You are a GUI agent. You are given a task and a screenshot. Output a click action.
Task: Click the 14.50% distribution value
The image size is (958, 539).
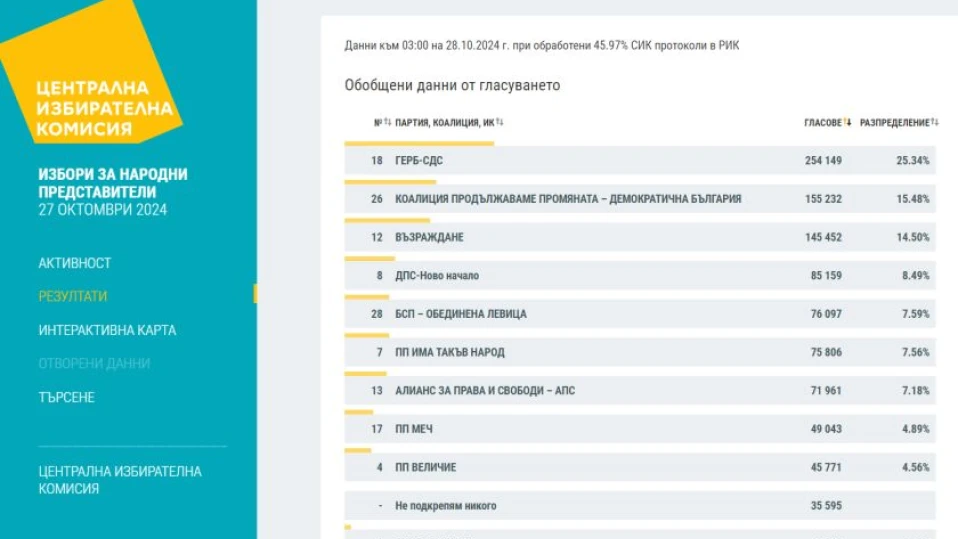point(913,237)
